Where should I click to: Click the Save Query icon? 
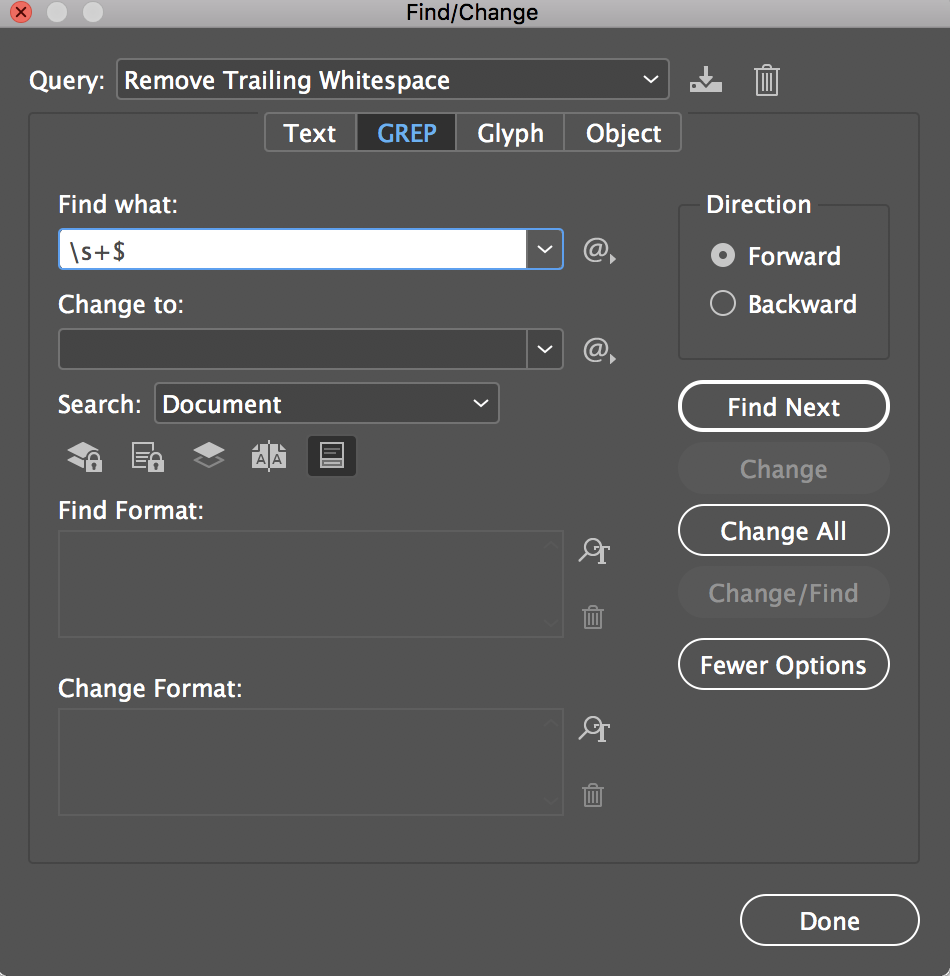click(706, 80)
